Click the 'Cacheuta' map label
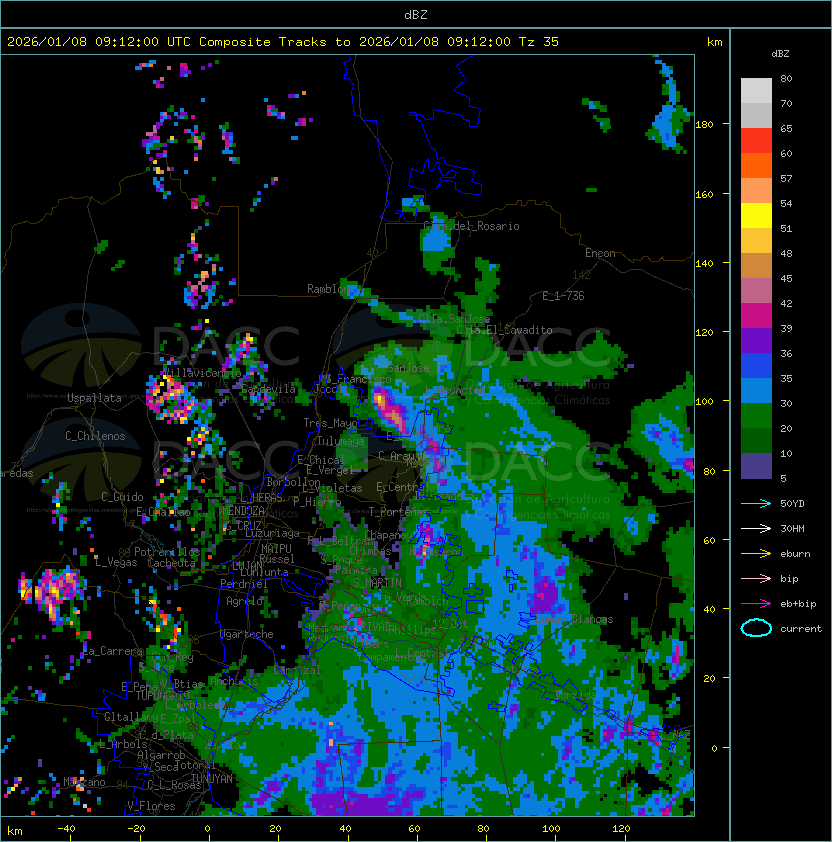Viewport: 832px width, 842px height. click(x=171, y=563)
